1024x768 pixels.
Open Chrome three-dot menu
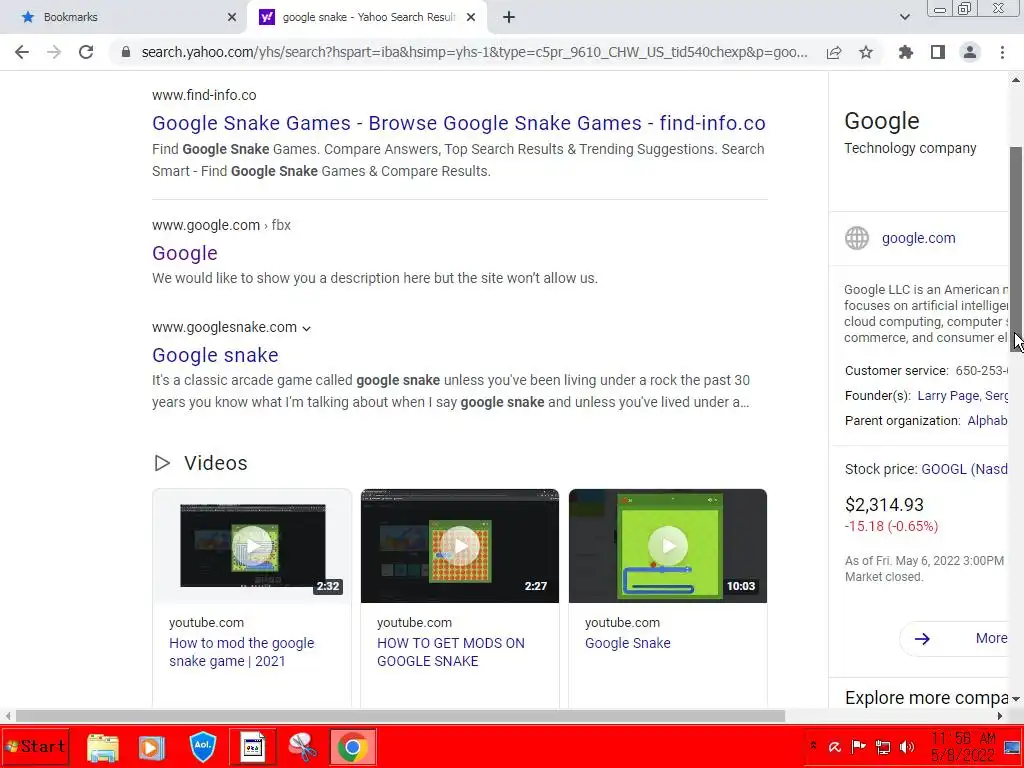pos(1002,52)
